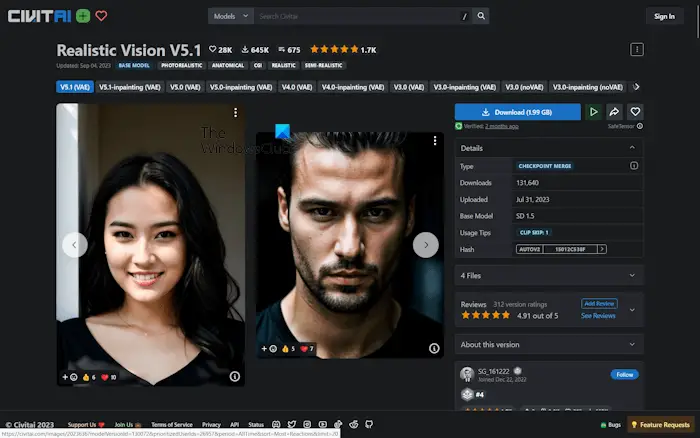
Task: Copy the AUTOV2 hash value 15012C538F
Action: pyautogui.click(x=570, y=249)
